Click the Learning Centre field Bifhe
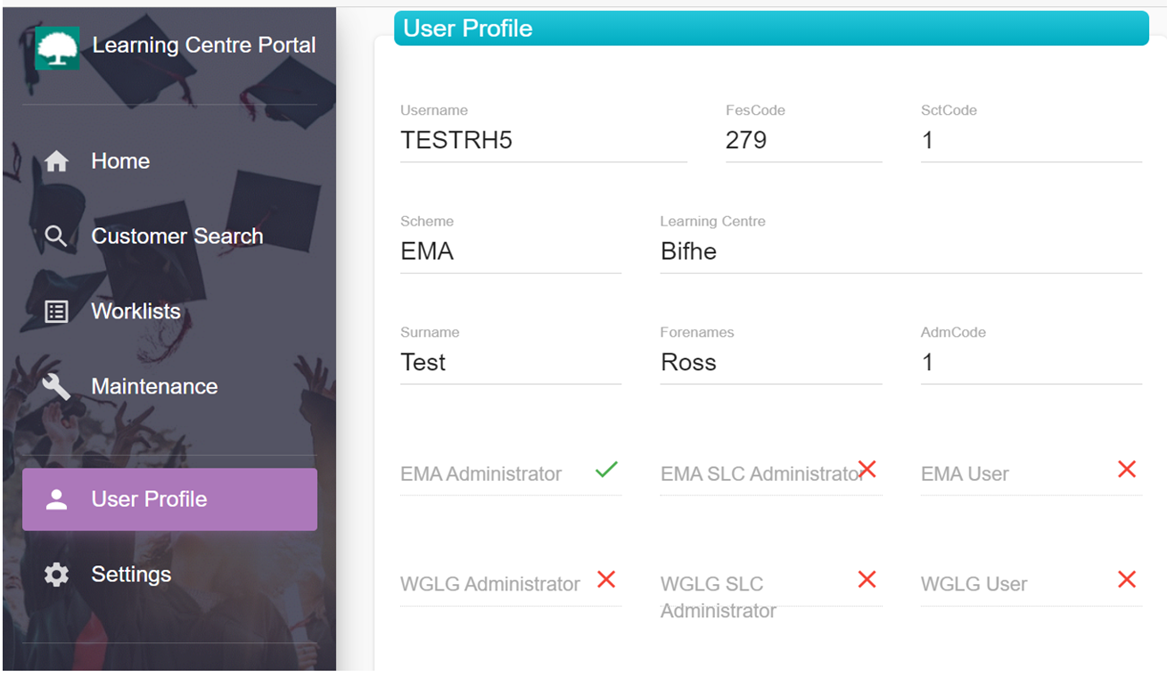Screen dimensions: 1175x677 point(901,251)
